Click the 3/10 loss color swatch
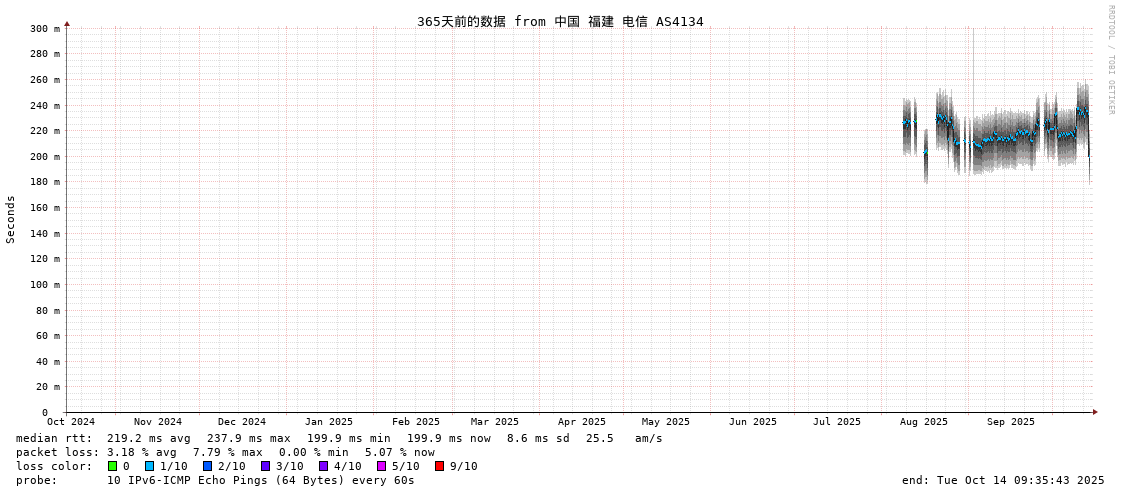Image resolution: width=1121 pixels, height=494 pixels. (x=265, y=466)
